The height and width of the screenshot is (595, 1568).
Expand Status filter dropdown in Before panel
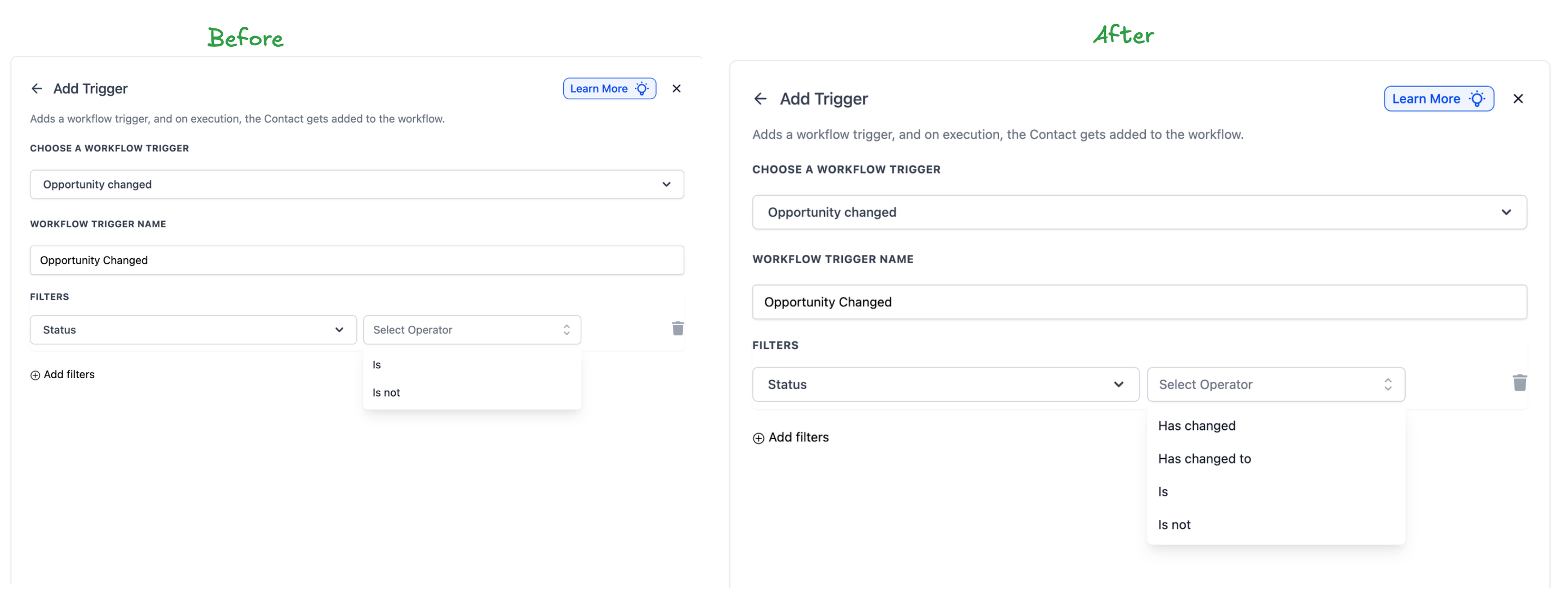click(193, 331)
